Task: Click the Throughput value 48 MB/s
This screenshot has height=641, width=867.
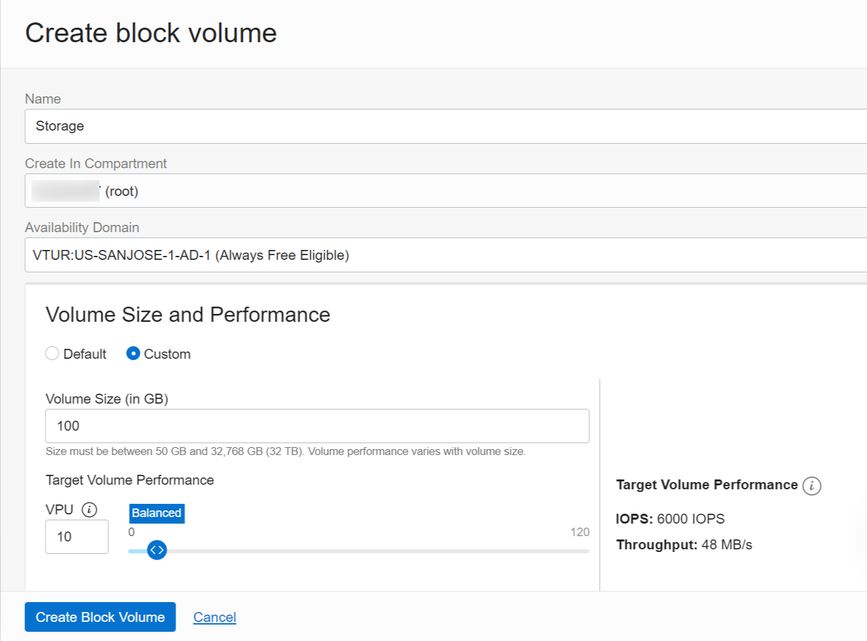Action: (727, 545)
